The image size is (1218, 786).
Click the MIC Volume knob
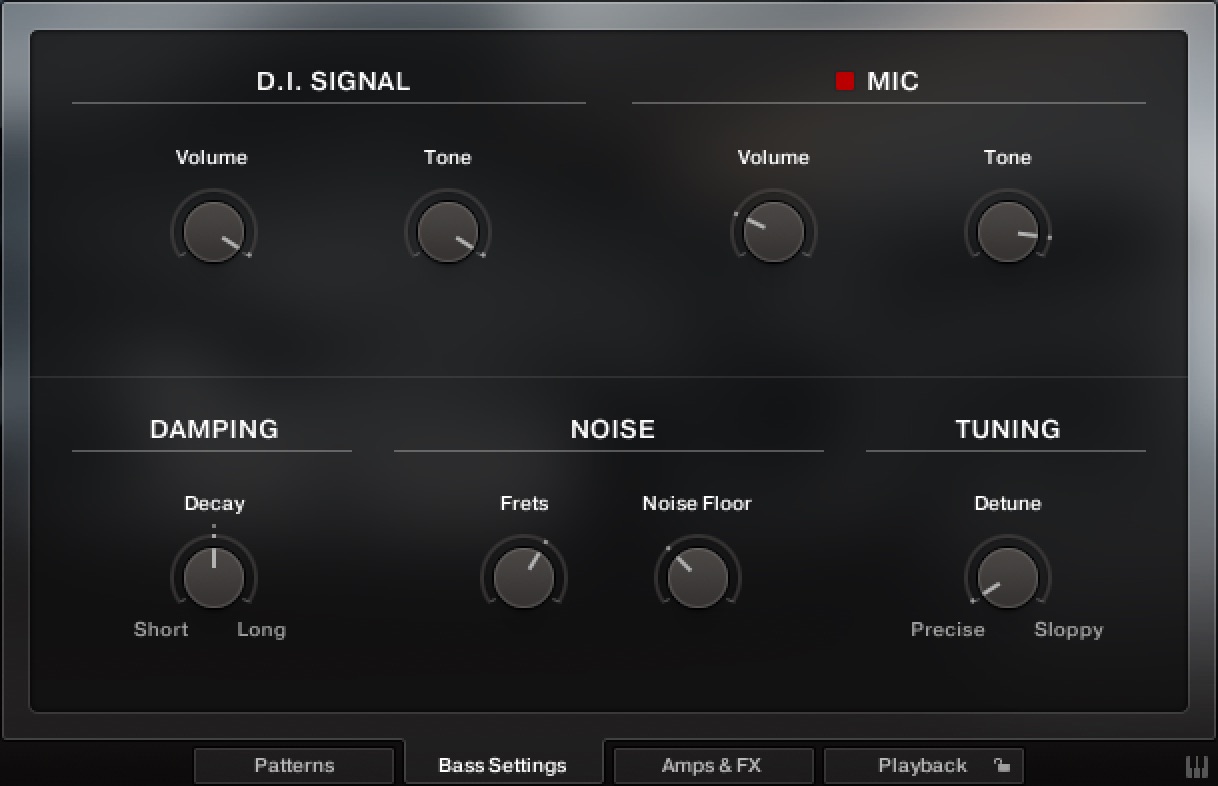(x=774, y=232)
